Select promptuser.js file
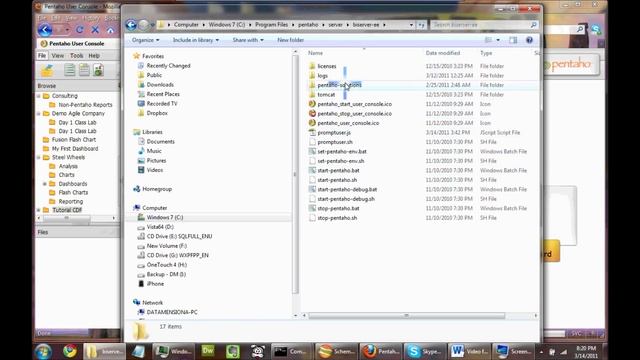 pos(334,133)
